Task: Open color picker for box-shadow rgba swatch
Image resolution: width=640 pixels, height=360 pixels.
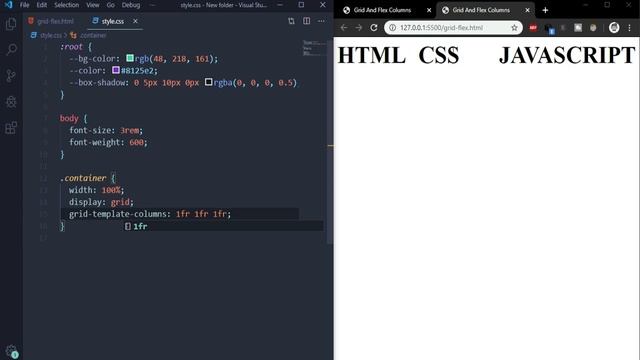Action: pyautogui.click(x=209, y=82)
